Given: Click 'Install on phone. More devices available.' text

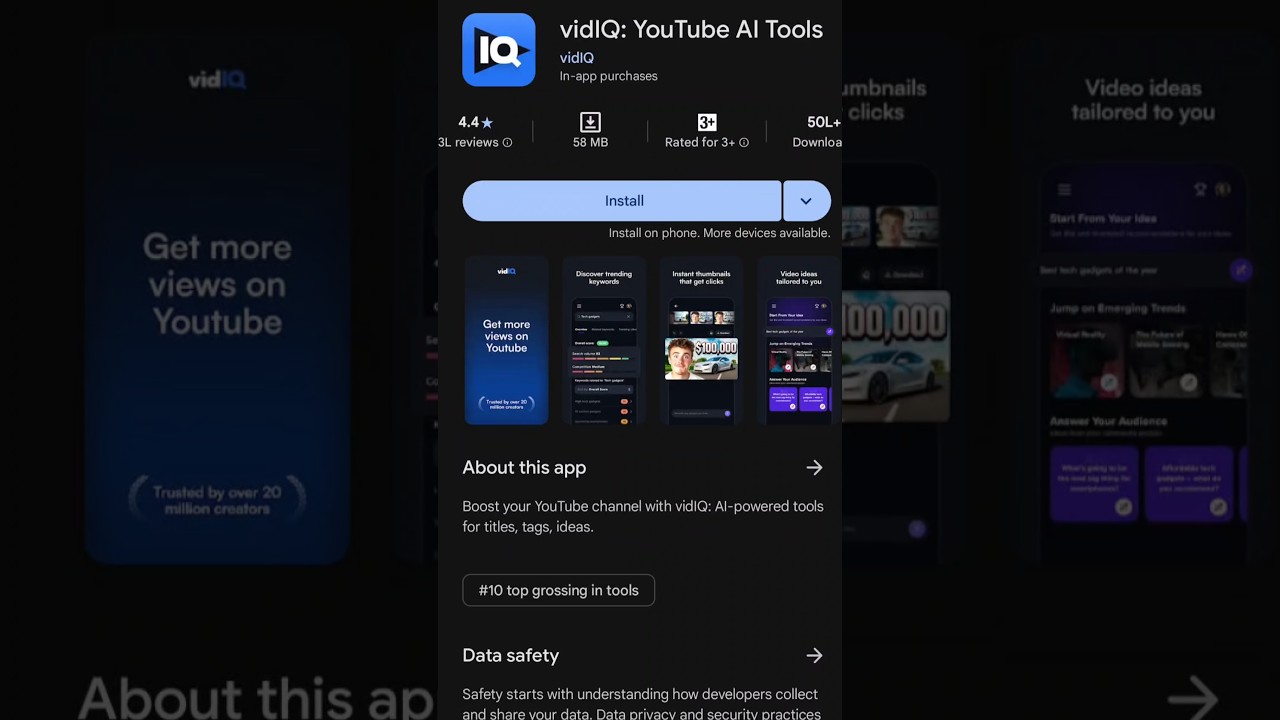Looking at the screenshot, I should pos(719,233).
